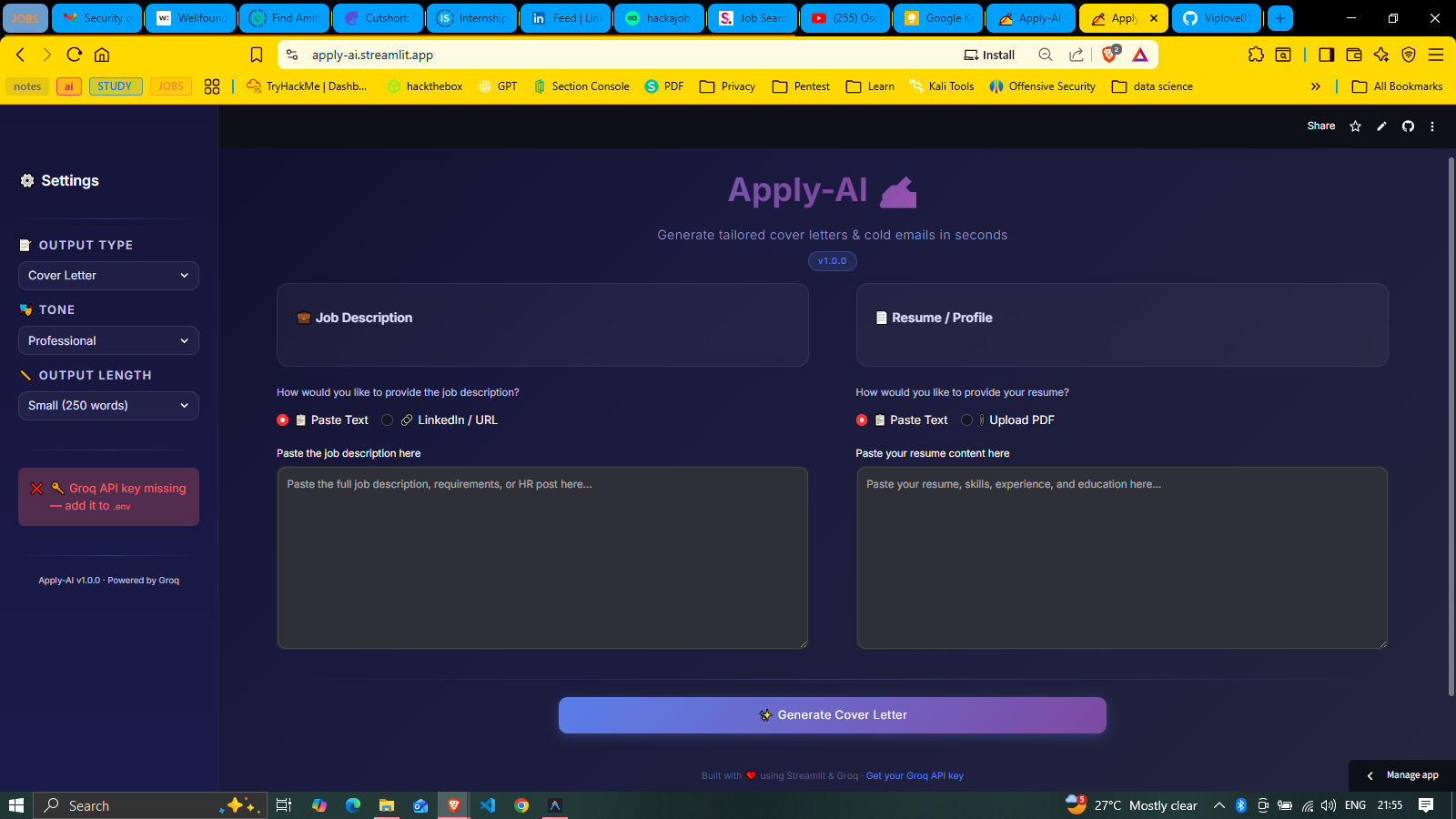This screenshot has height=819, width=1456.
Task: Switch to the hackajob browser tab
Action: (x=659, y=18)
